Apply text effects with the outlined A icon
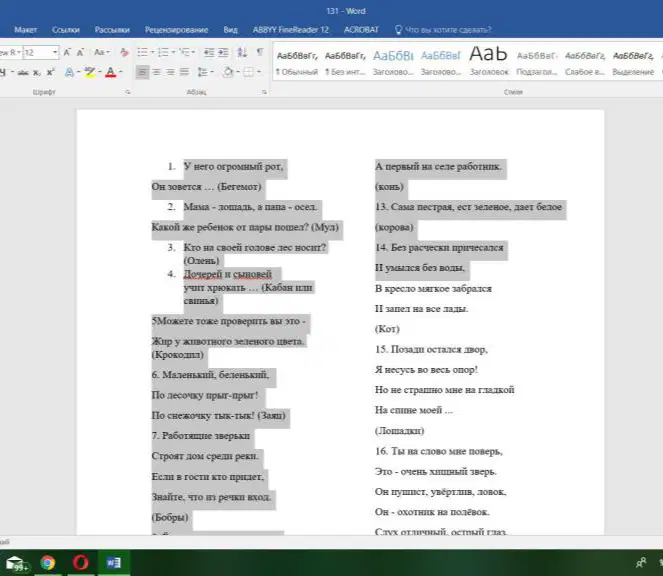Viewport: 663px width, 576px height. tap(69, 72)
